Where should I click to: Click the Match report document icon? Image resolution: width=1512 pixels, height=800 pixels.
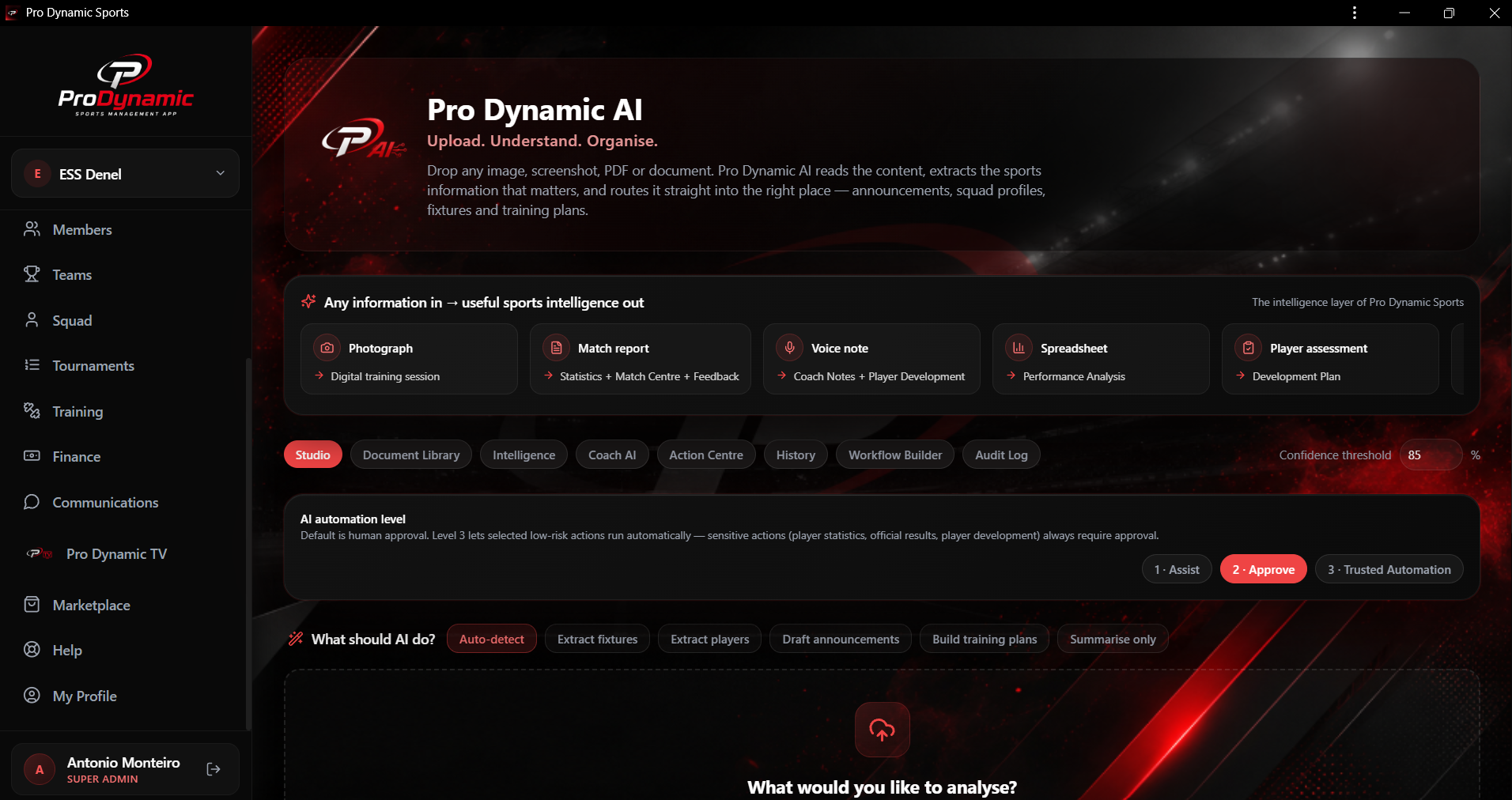[556, 348]
